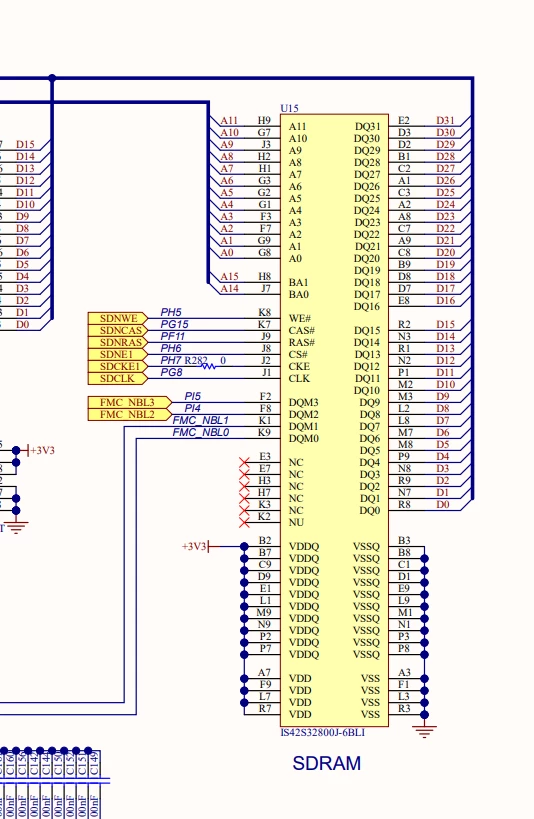Click the DQ31 pin name
The width and height of the screenshot is (534, 819).
pos(367,126)
